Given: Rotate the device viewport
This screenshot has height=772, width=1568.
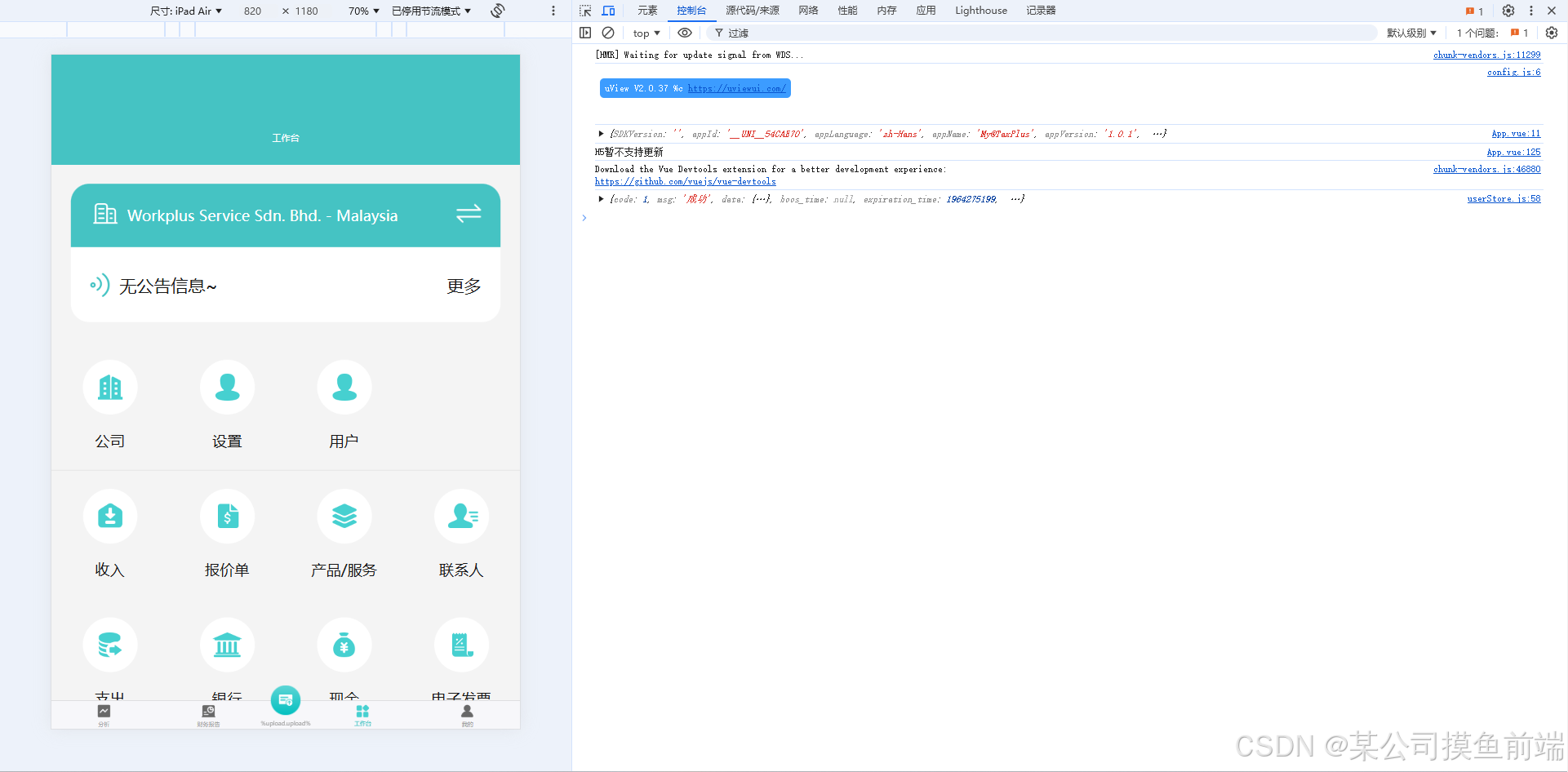Looking at the screenshot, I should point(498,11).
